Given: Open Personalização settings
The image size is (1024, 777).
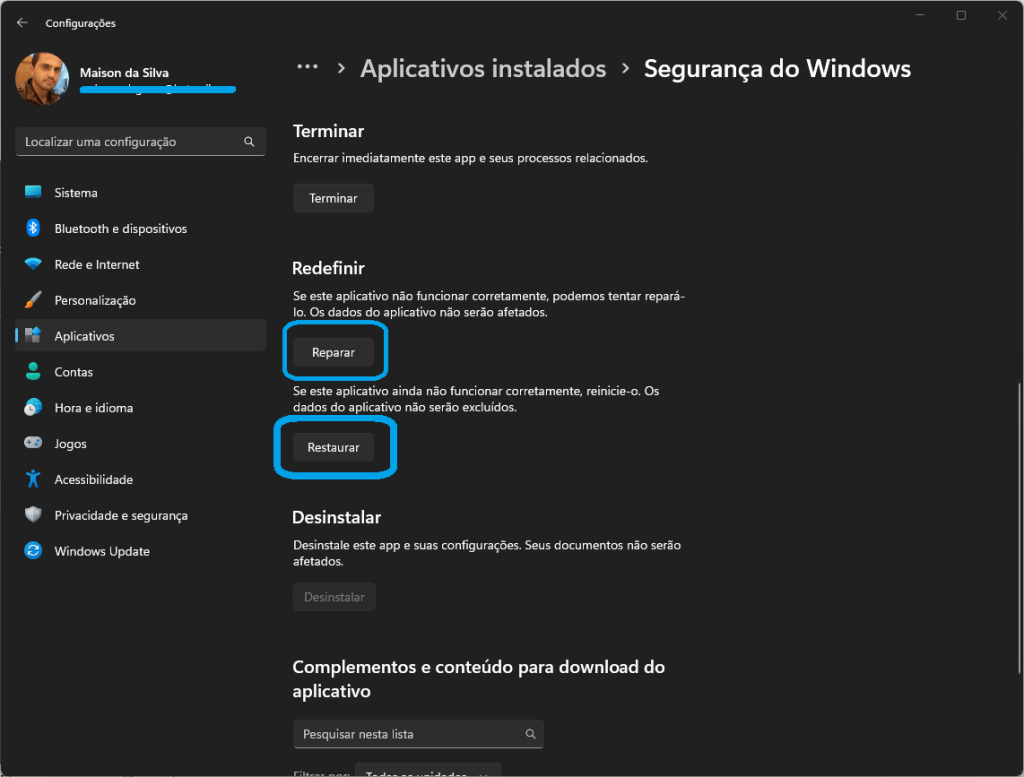Looking at the screenshot, I should 140,300.
